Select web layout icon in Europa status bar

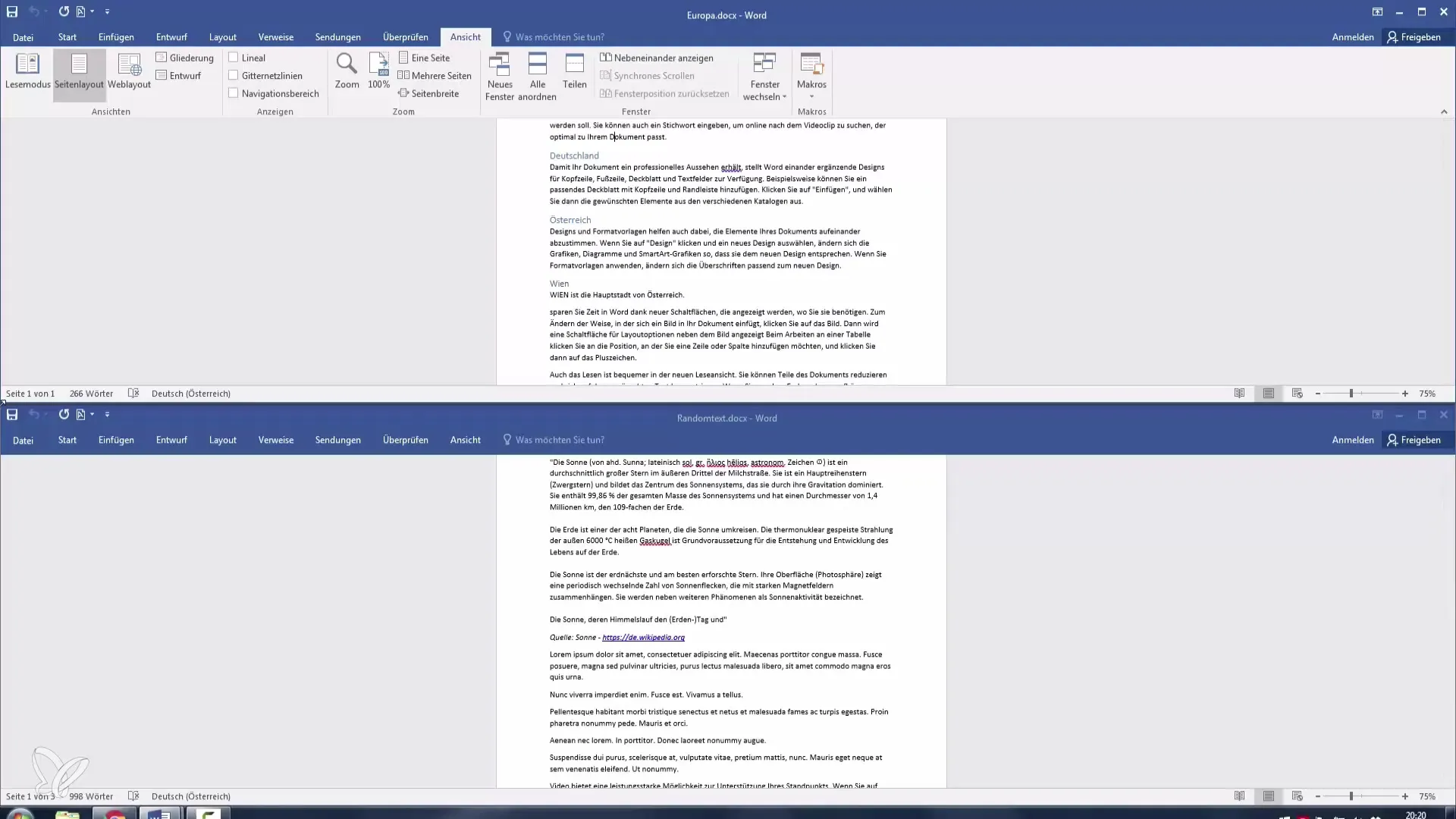(1298, 394)
